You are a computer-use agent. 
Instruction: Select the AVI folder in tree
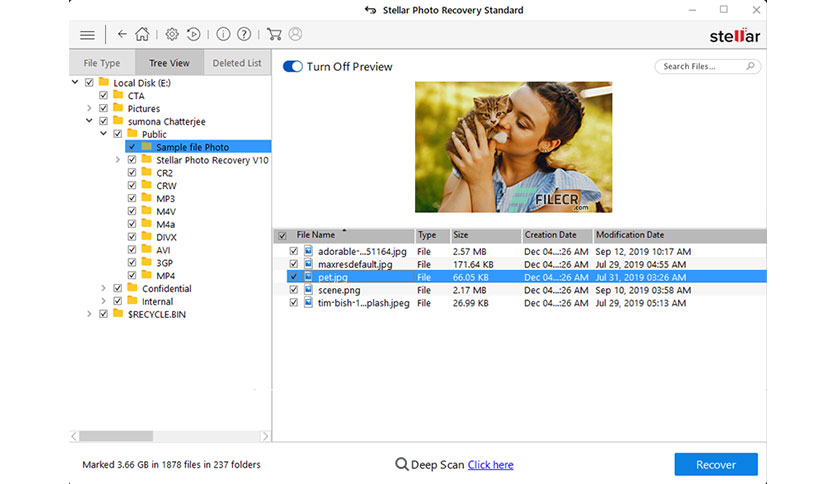coord(163,250)
